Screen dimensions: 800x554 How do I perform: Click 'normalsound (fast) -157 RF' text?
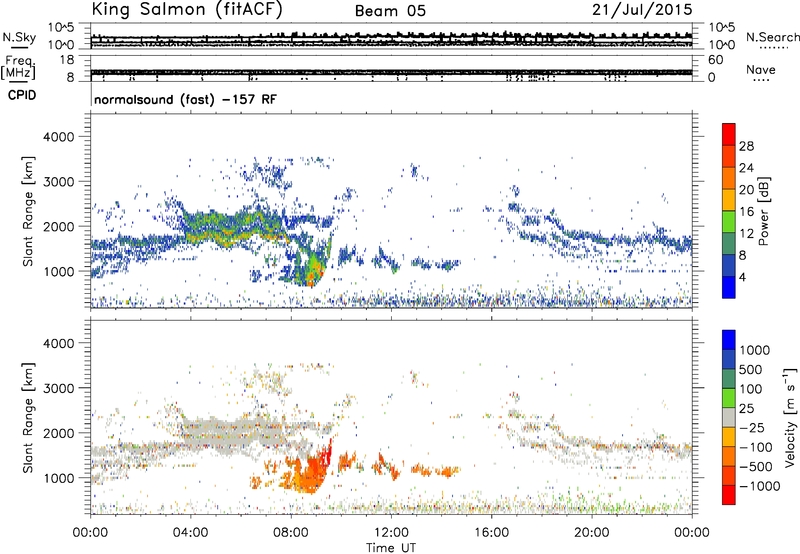185,99
